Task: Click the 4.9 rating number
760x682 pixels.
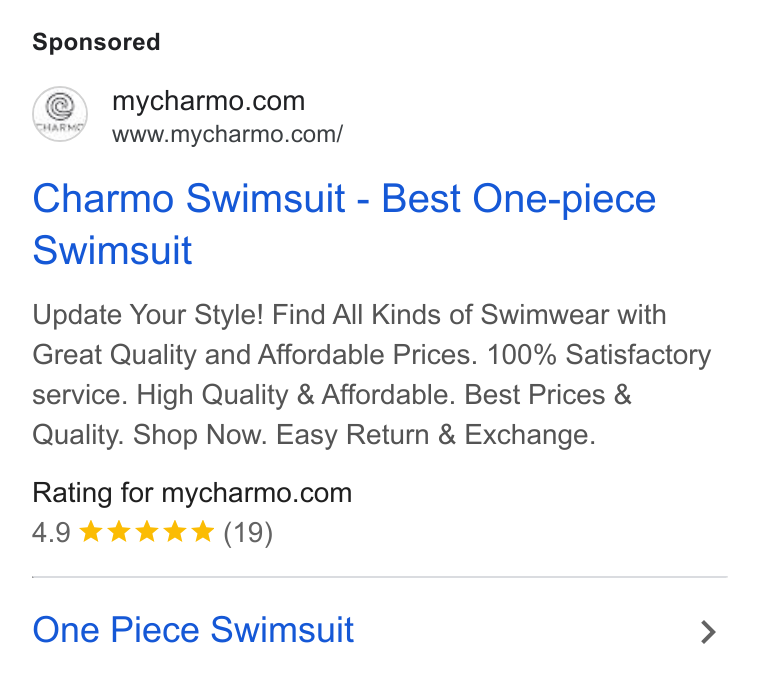Action: tap(51, 533)
